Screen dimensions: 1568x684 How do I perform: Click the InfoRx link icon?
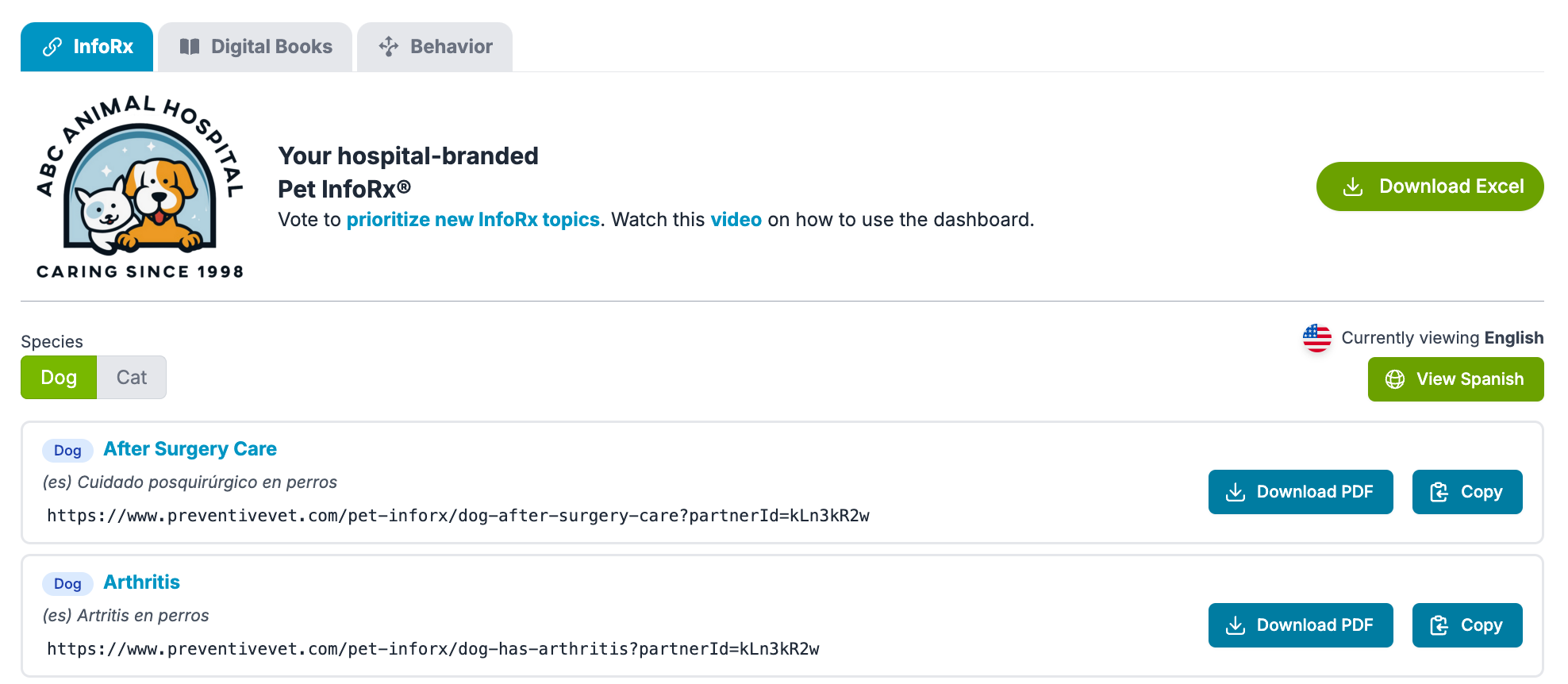click(52, 48)
